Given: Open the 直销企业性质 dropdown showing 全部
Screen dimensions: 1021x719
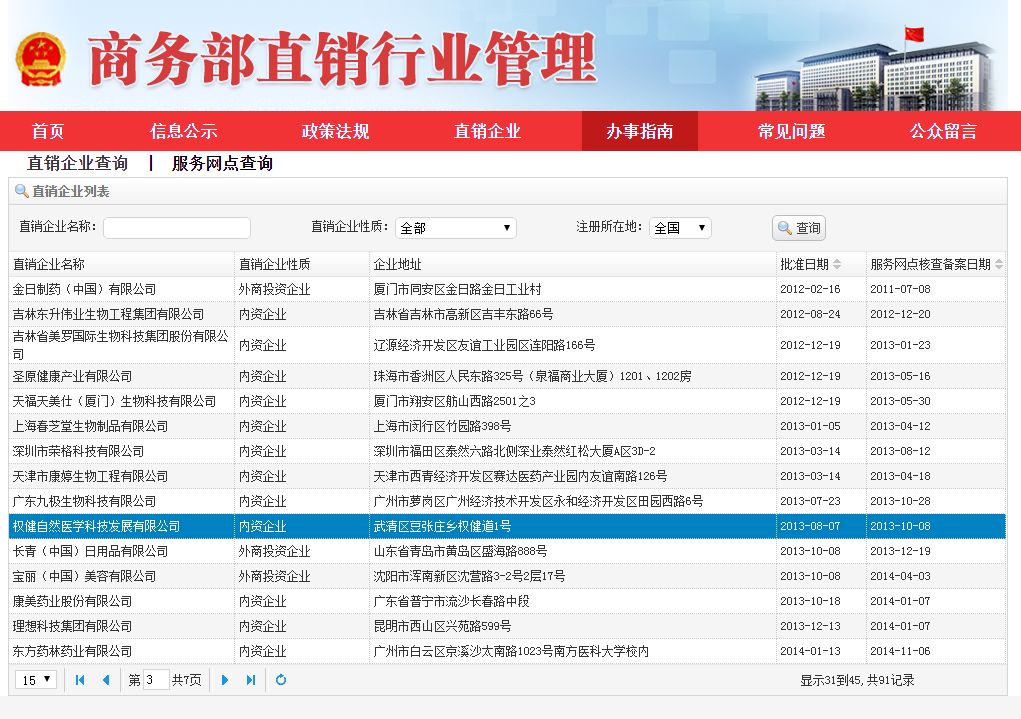Looking at the screenshot, I should (456, 228).
